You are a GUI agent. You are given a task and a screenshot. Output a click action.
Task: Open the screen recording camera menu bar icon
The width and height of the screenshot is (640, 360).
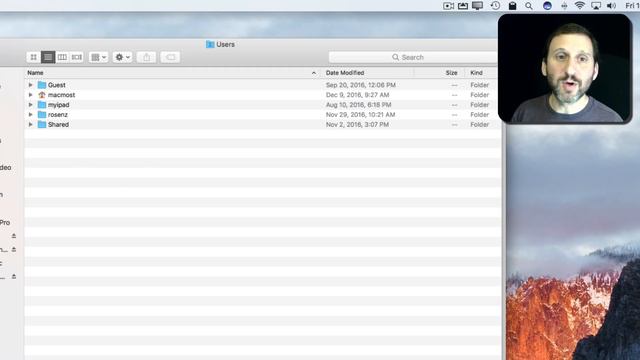[449, 6]
